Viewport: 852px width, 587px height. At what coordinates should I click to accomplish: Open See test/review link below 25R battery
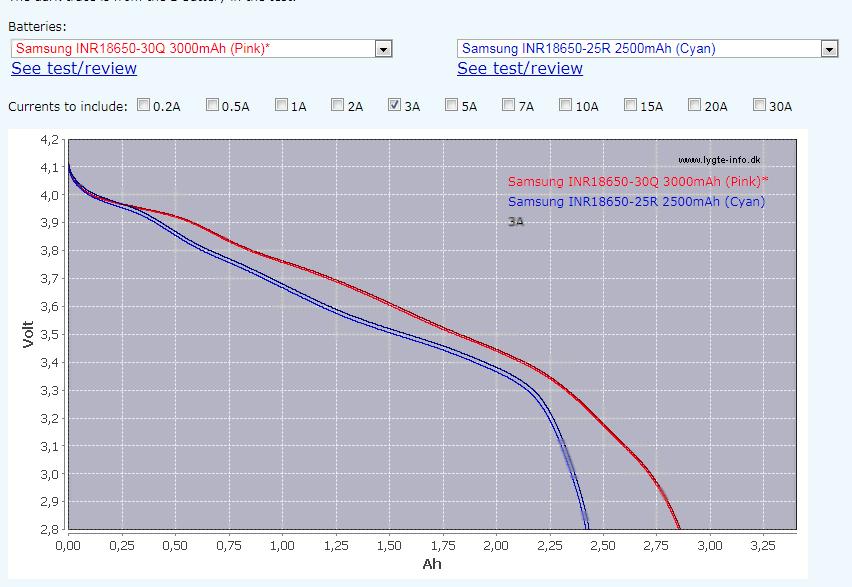pyautogui.click(x=520, y=68)
